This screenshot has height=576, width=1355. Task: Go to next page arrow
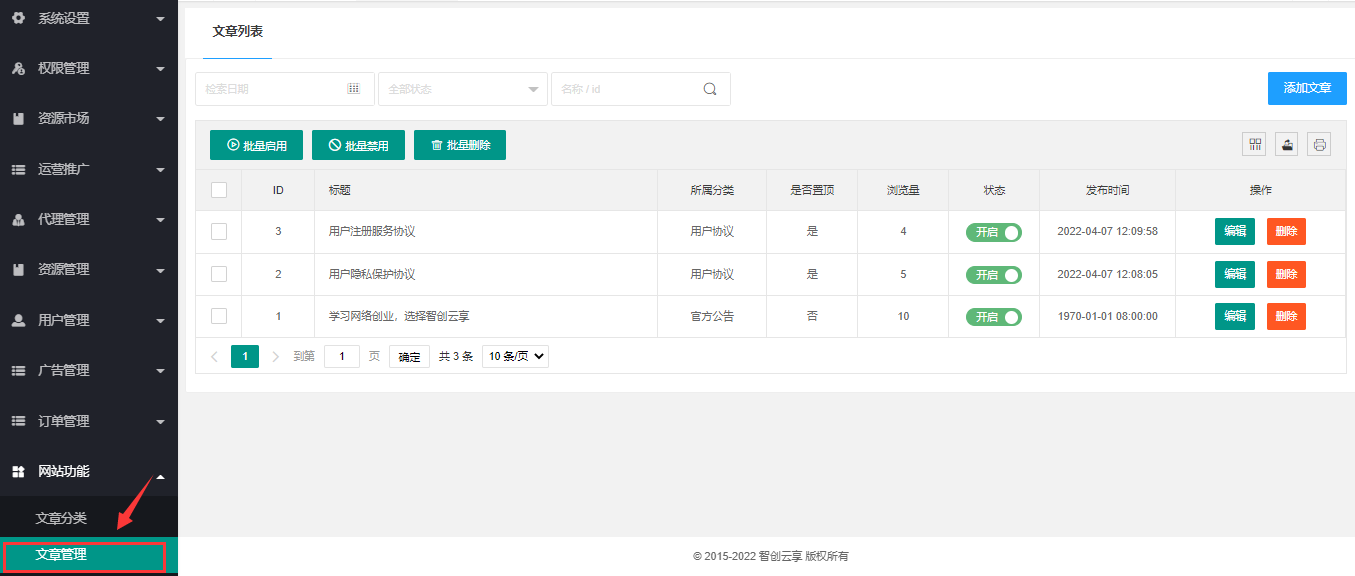[276, 356]
